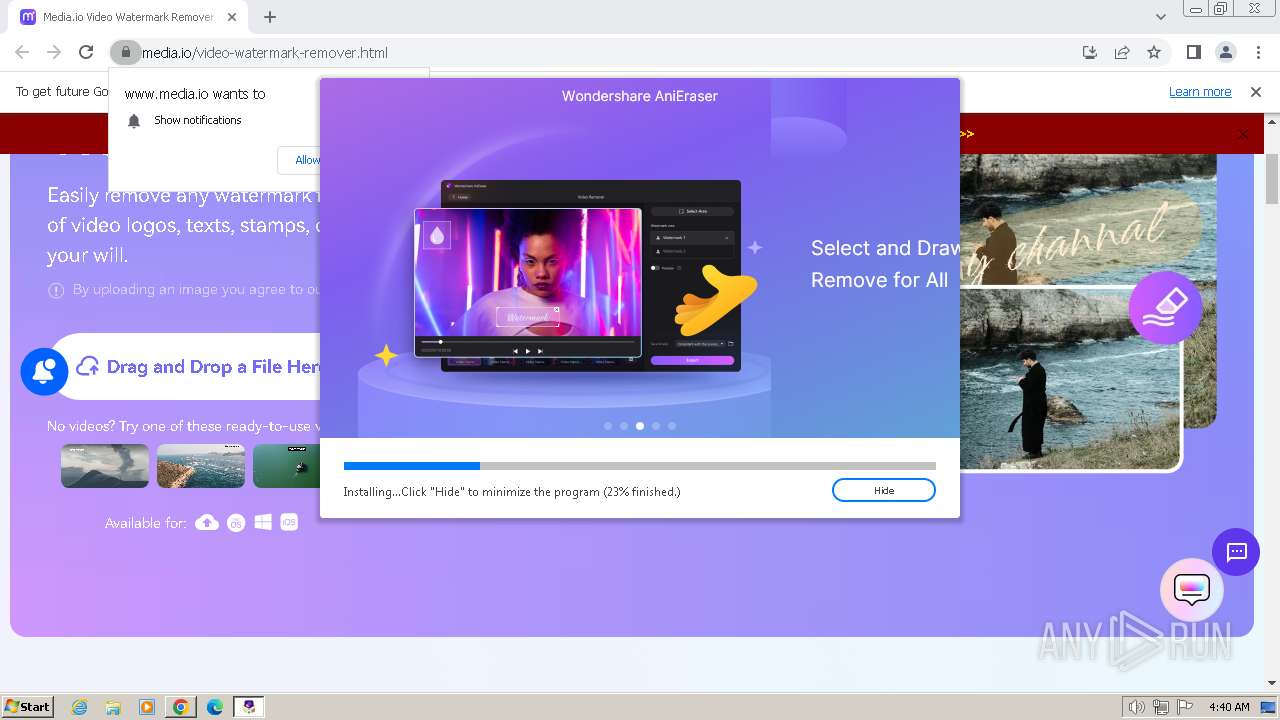Select the fifth carousel dot in installer
The width and height of the screenshot is (1280, 720).
coord(672,426)
